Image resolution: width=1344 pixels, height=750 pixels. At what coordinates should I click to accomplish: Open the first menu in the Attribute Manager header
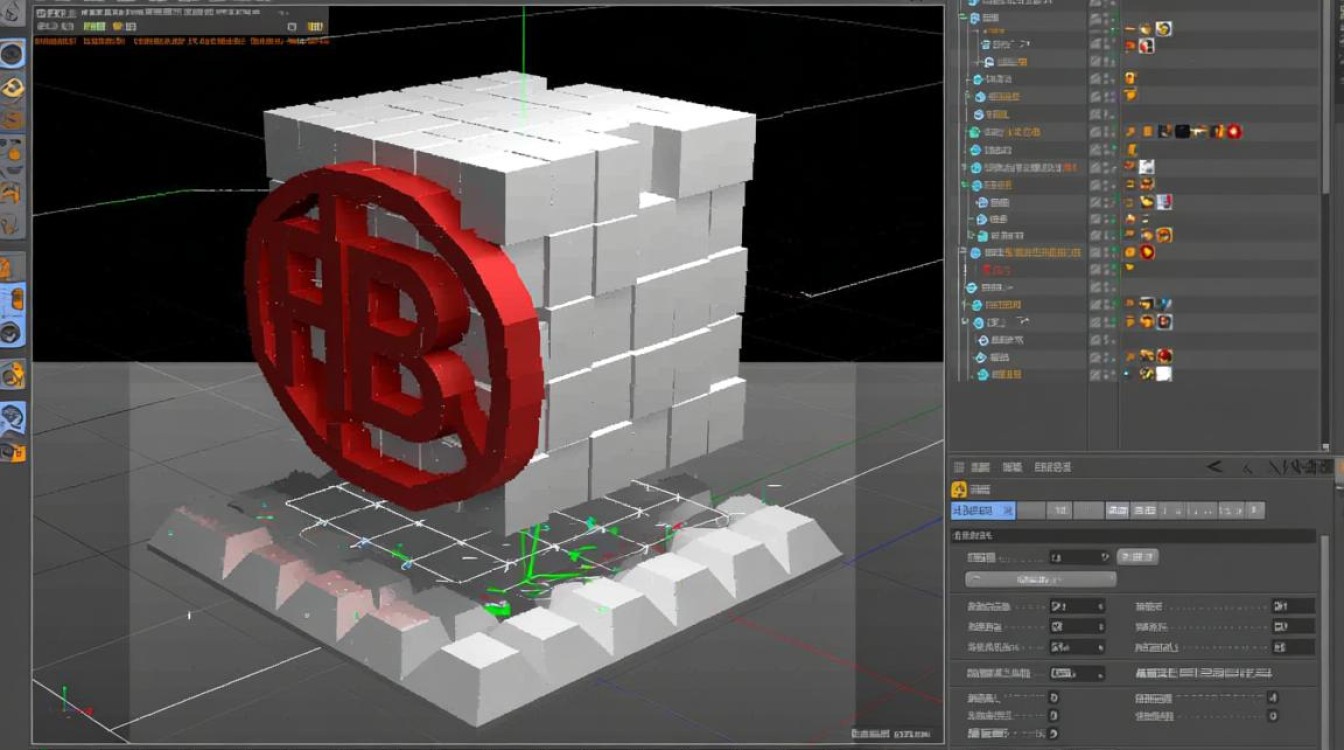coord(980,467)
